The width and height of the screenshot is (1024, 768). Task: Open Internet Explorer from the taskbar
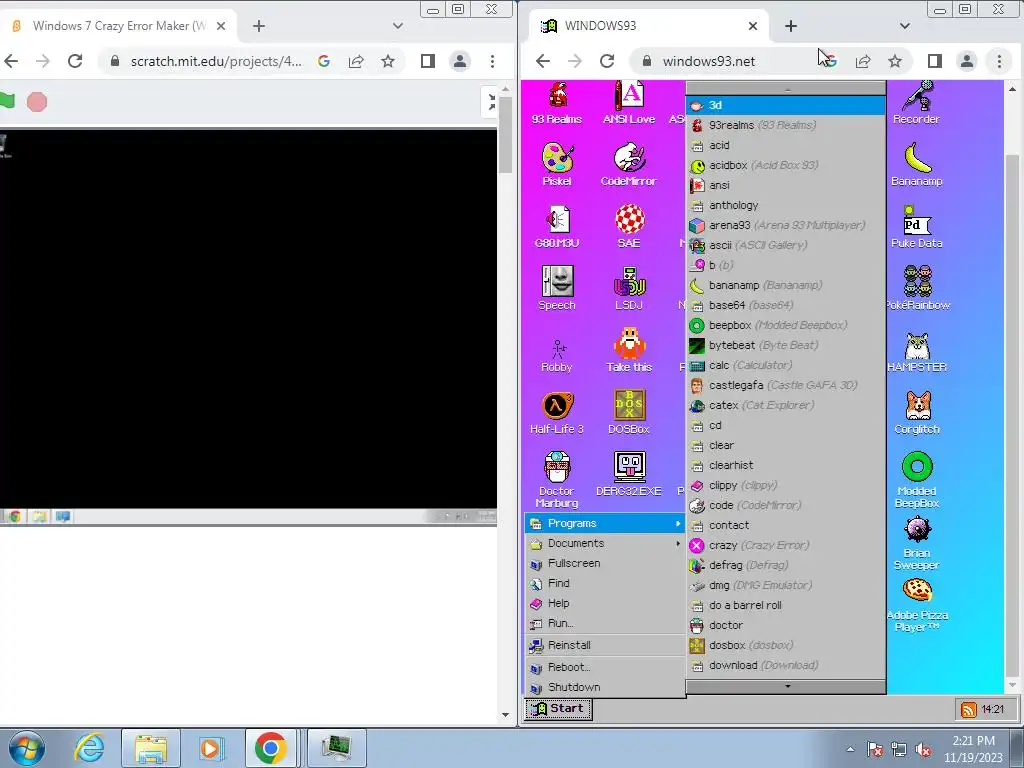(x=89, y=748)
